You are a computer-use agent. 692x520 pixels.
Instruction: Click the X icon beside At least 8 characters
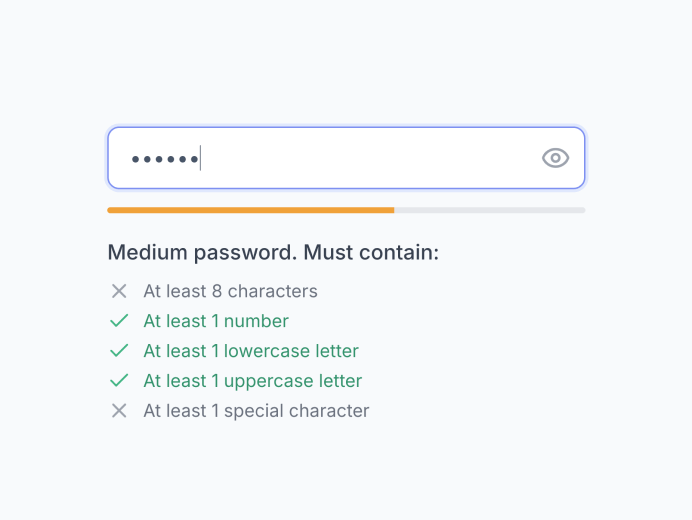119,291
